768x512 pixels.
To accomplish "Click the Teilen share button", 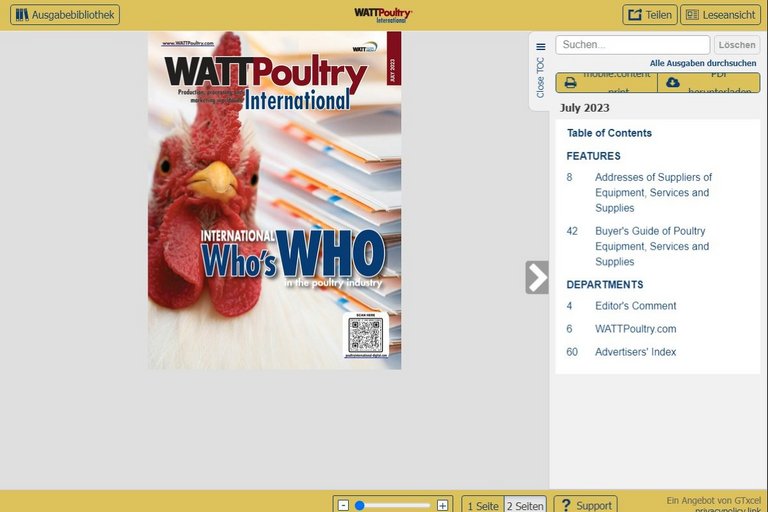I will coord(649,15).
